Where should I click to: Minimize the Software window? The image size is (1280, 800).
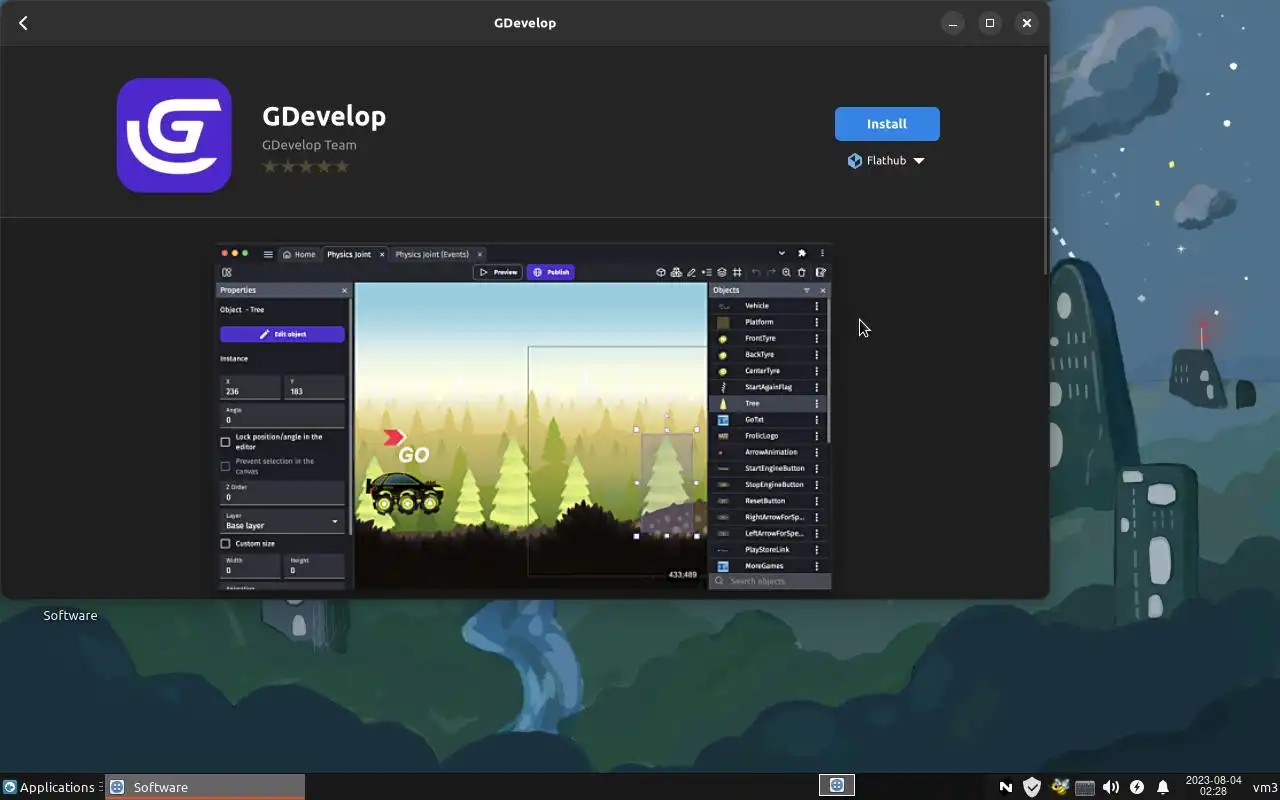click(x=953, y=23)
